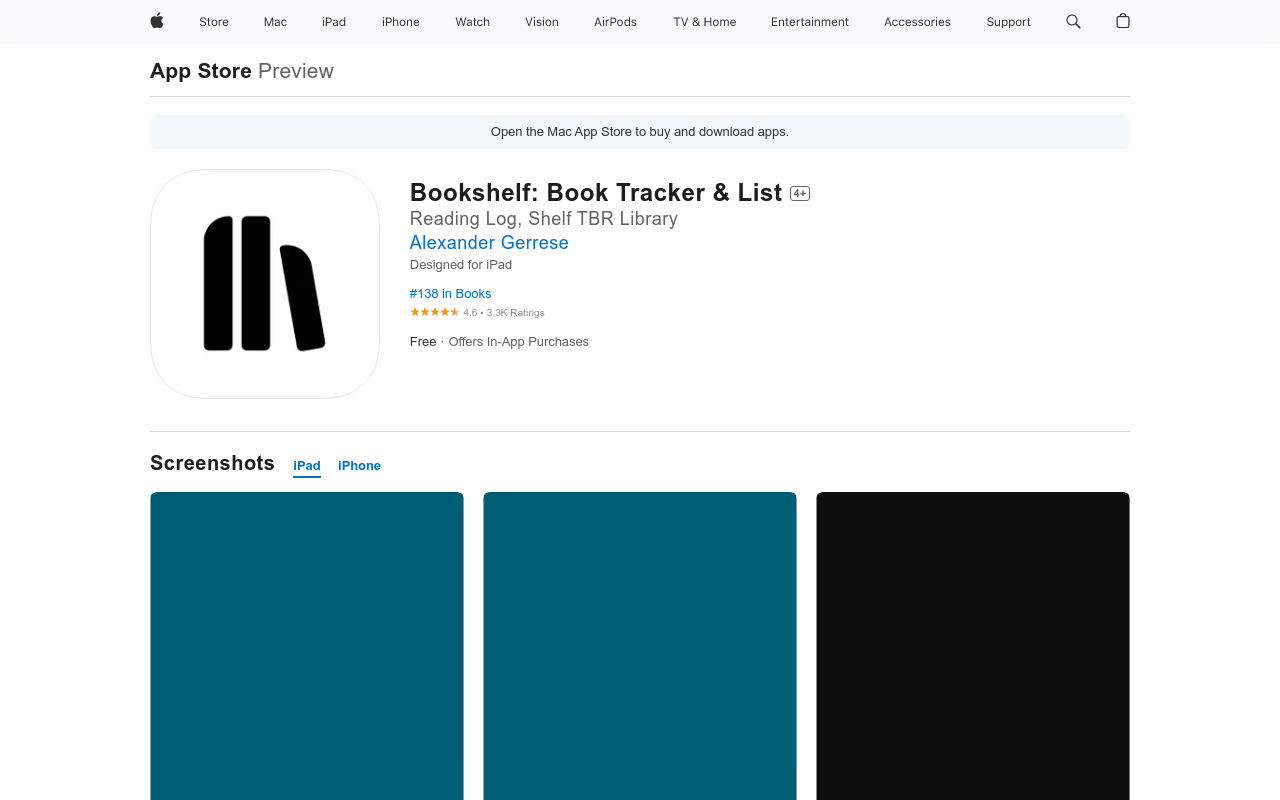Open the search magnifier icon
1280x800 pixels.
(x=1073, y=21)
